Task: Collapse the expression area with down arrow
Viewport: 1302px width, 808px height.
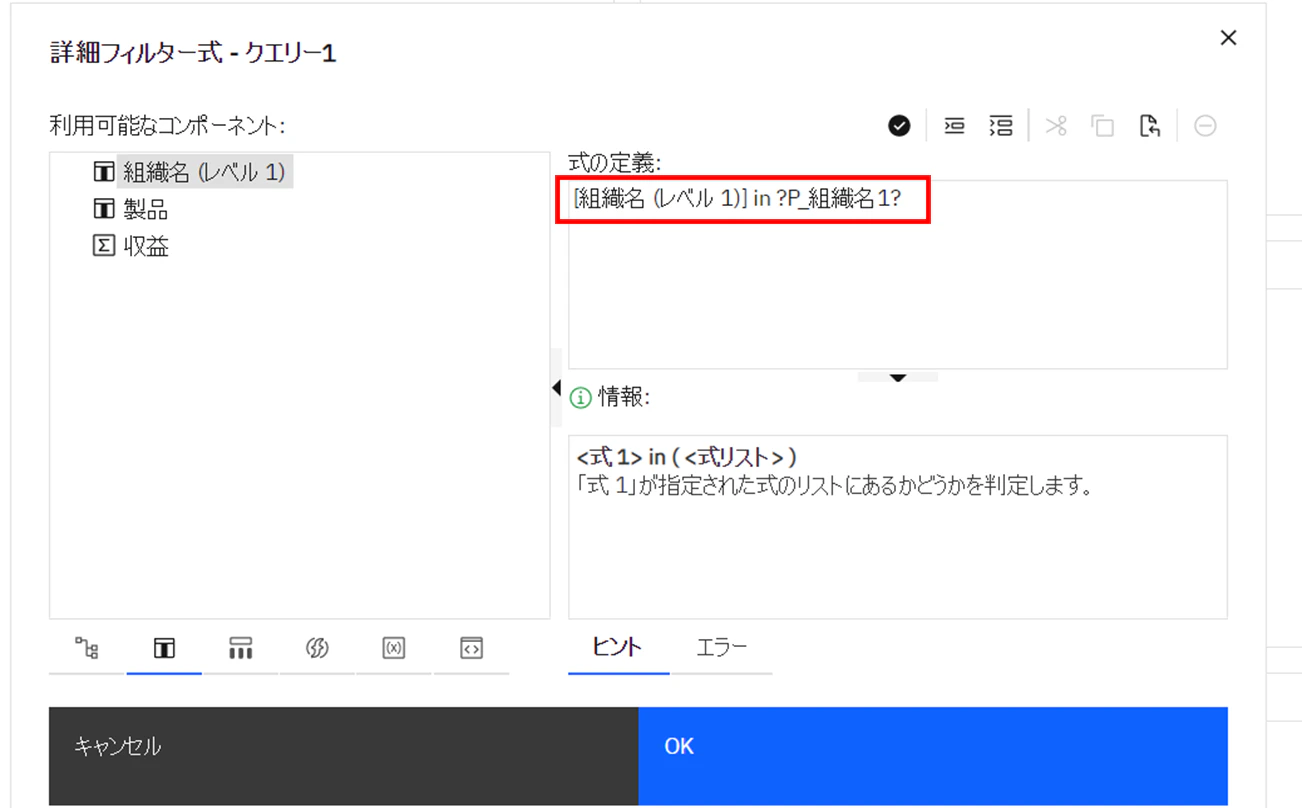Action: (897, 377)
